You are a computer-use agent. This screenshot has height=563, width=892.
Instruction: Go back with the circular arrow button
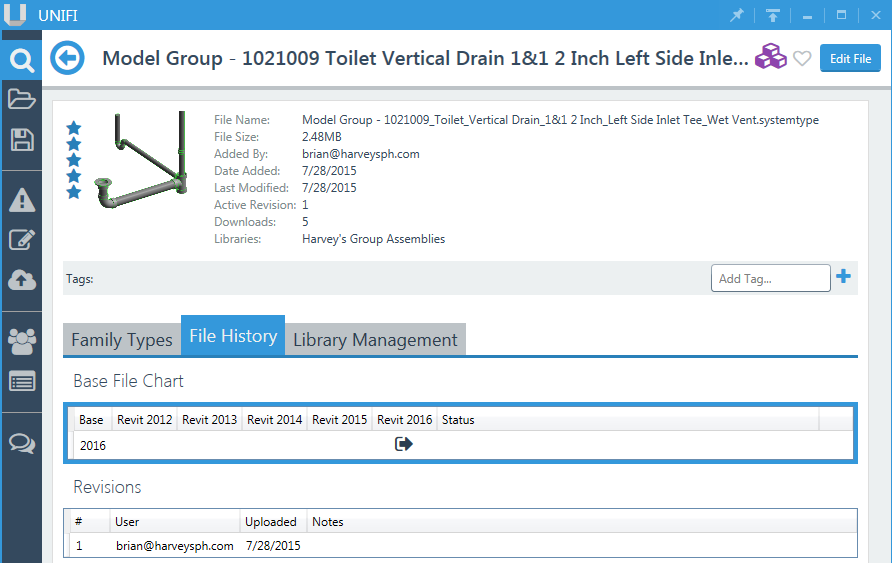67,58
